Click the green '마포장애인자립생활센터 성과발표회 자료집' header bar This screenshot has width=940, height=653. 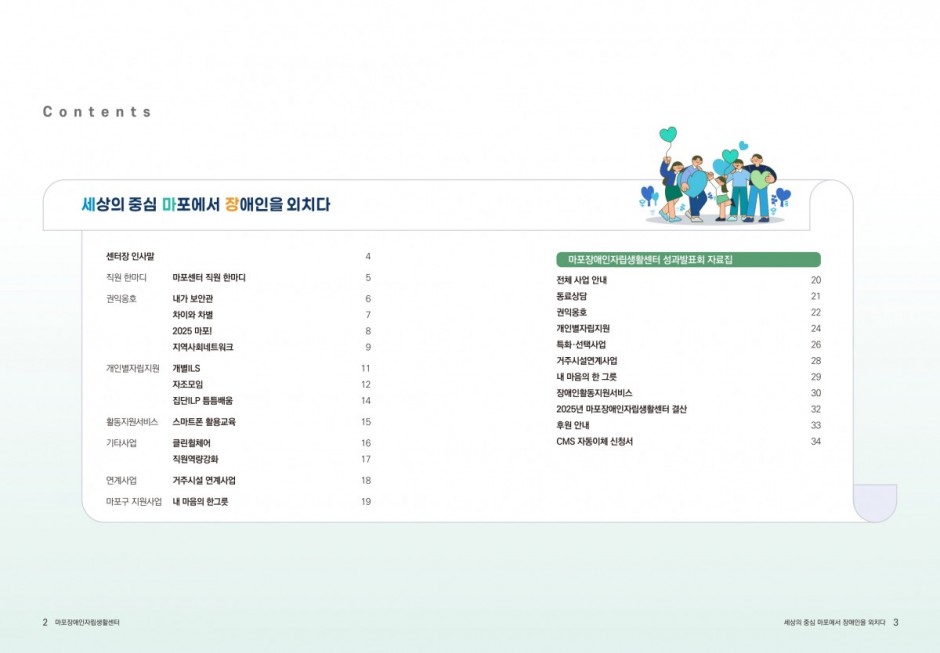tap(688, 260)
